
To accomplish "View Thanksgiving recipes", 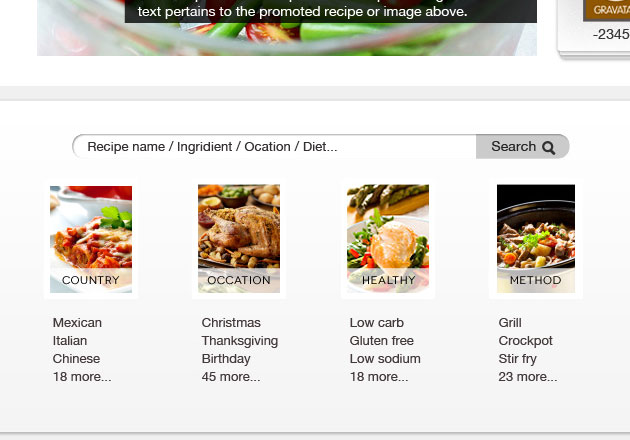I will click(240, 341).
